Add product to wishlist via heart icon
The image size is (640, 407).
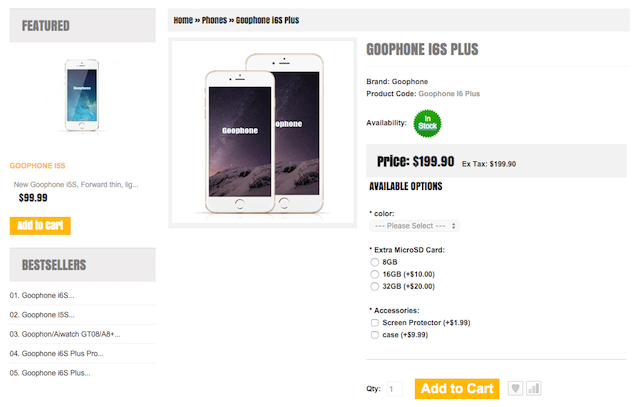[515, 388]
